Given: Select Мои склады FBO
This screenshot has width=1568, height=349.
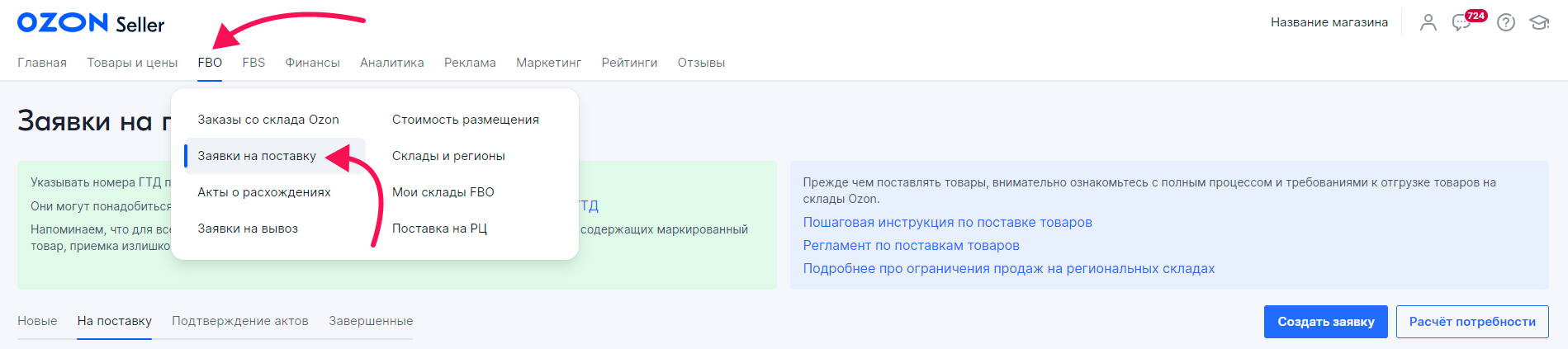Looking at the screenshot, I should pyautogui.click(x=443, y=192).
